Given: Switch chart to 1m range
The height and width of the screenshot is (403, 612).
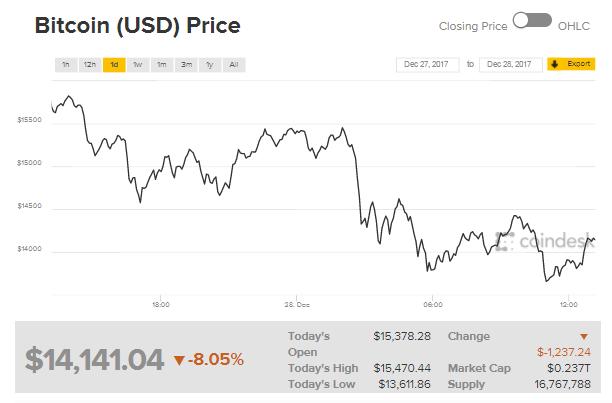Looking at the screenshot, I should click(x=162, y=64).
